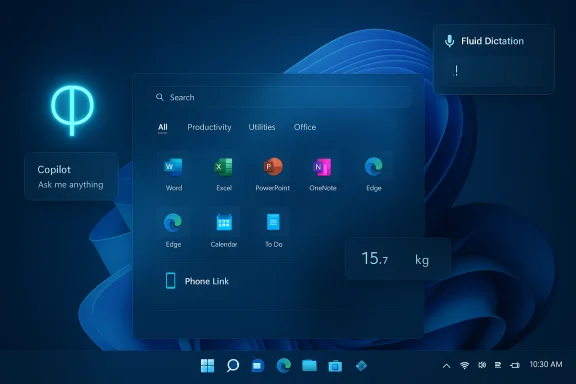Open the Word app icon
The image size is (576, 384).
tap(173, 167)
